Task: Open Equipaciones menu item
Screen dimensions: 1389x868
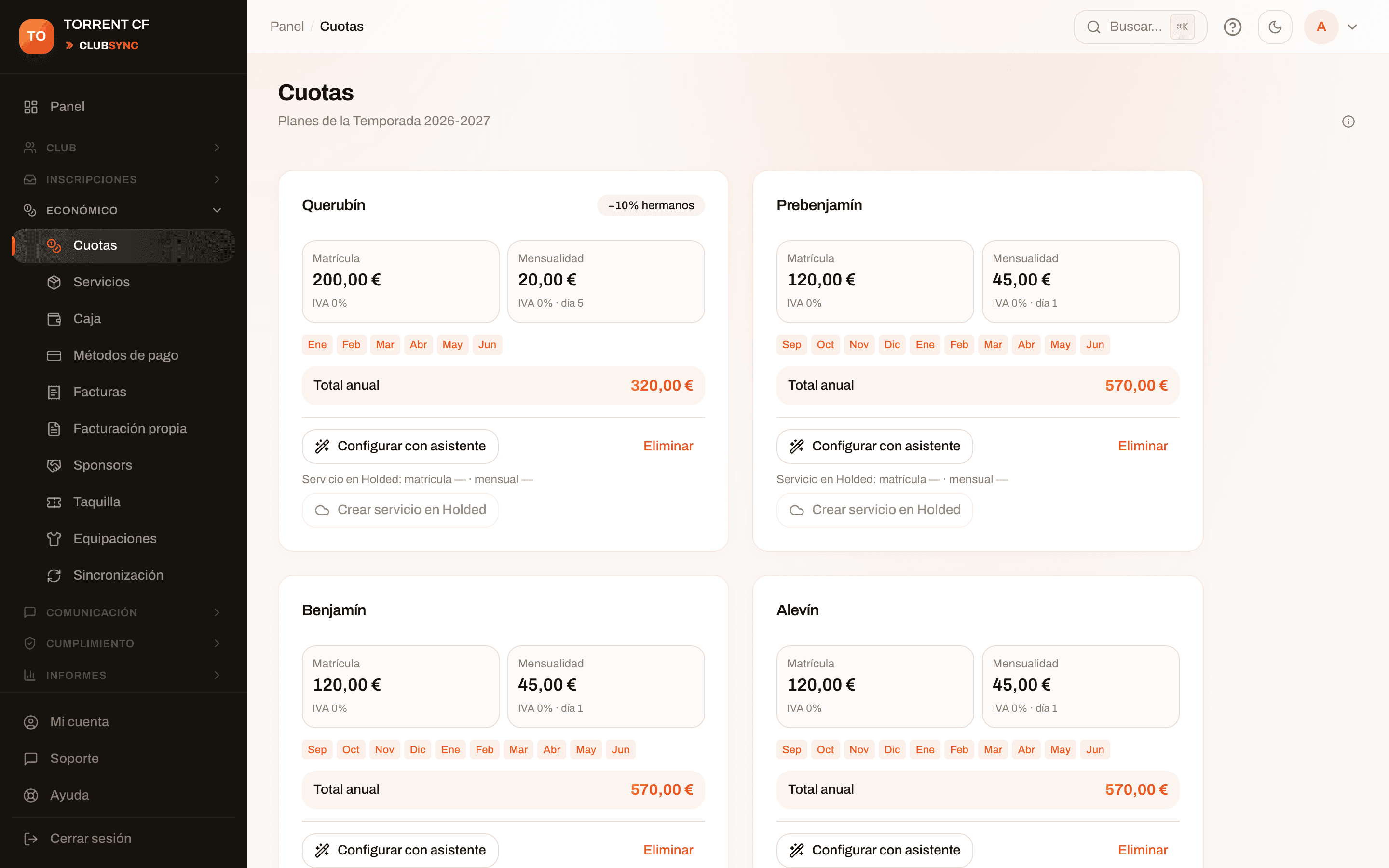Action: 123,539
